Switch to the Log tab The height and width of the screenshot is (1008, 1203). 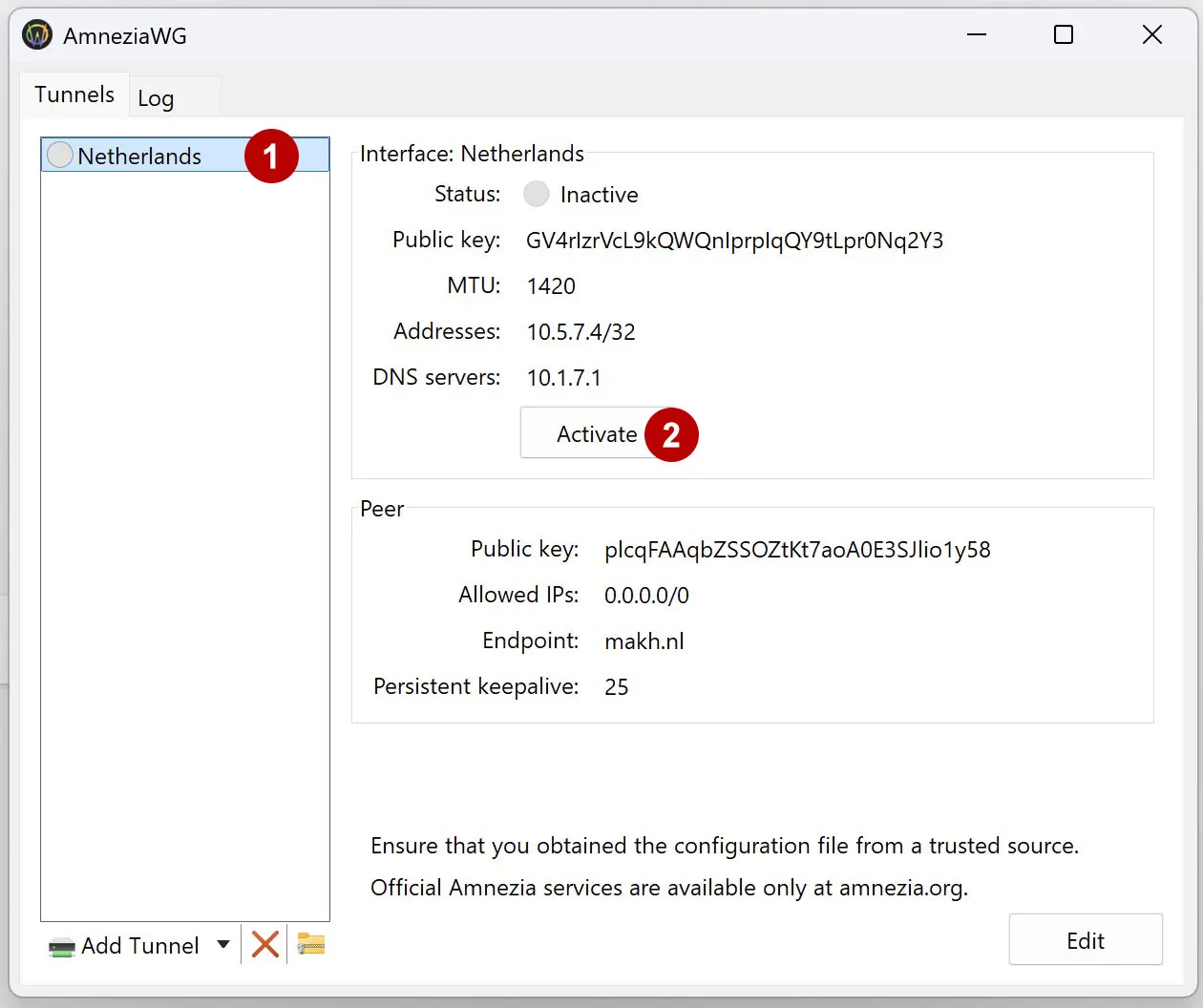tap(156, 97)
